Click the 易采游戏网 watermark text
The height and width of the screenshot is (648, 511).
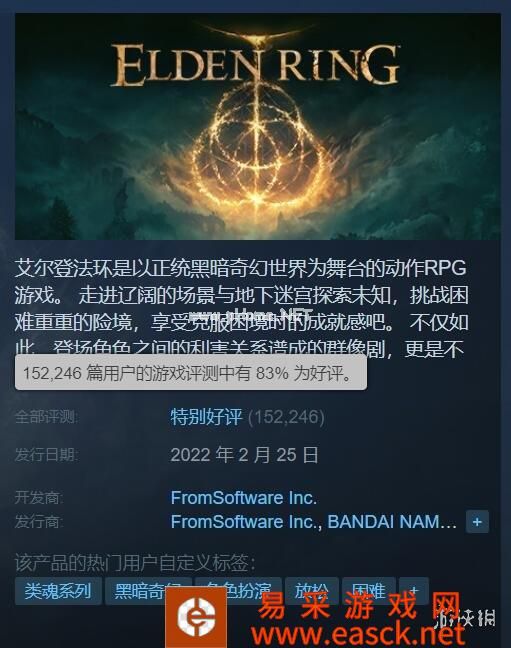[x=359, y=606]
